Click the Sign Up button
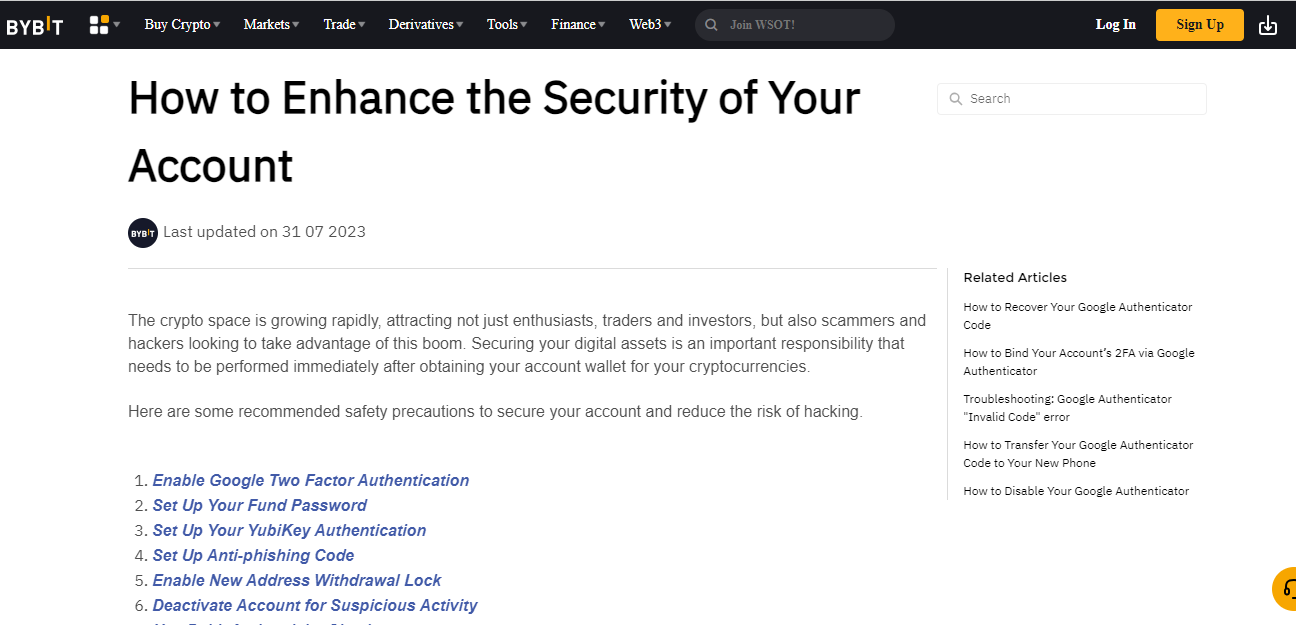 [1200, 25]
